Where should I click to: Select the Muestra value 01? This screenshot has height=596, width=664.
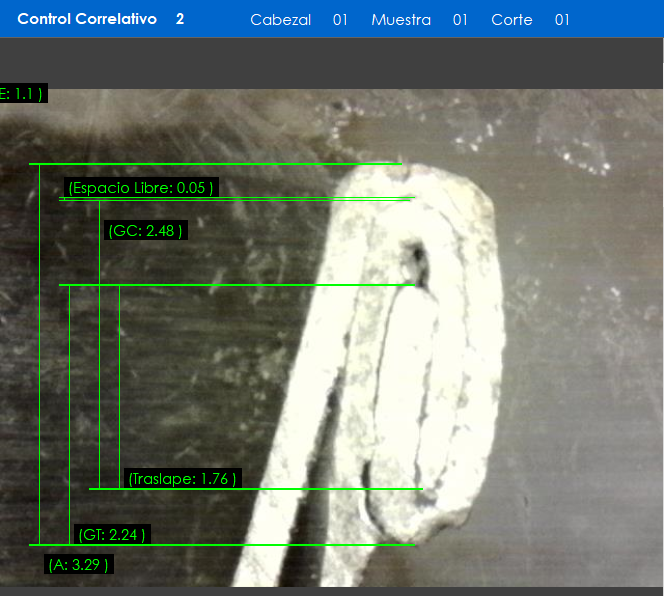[x=460, y=20]
